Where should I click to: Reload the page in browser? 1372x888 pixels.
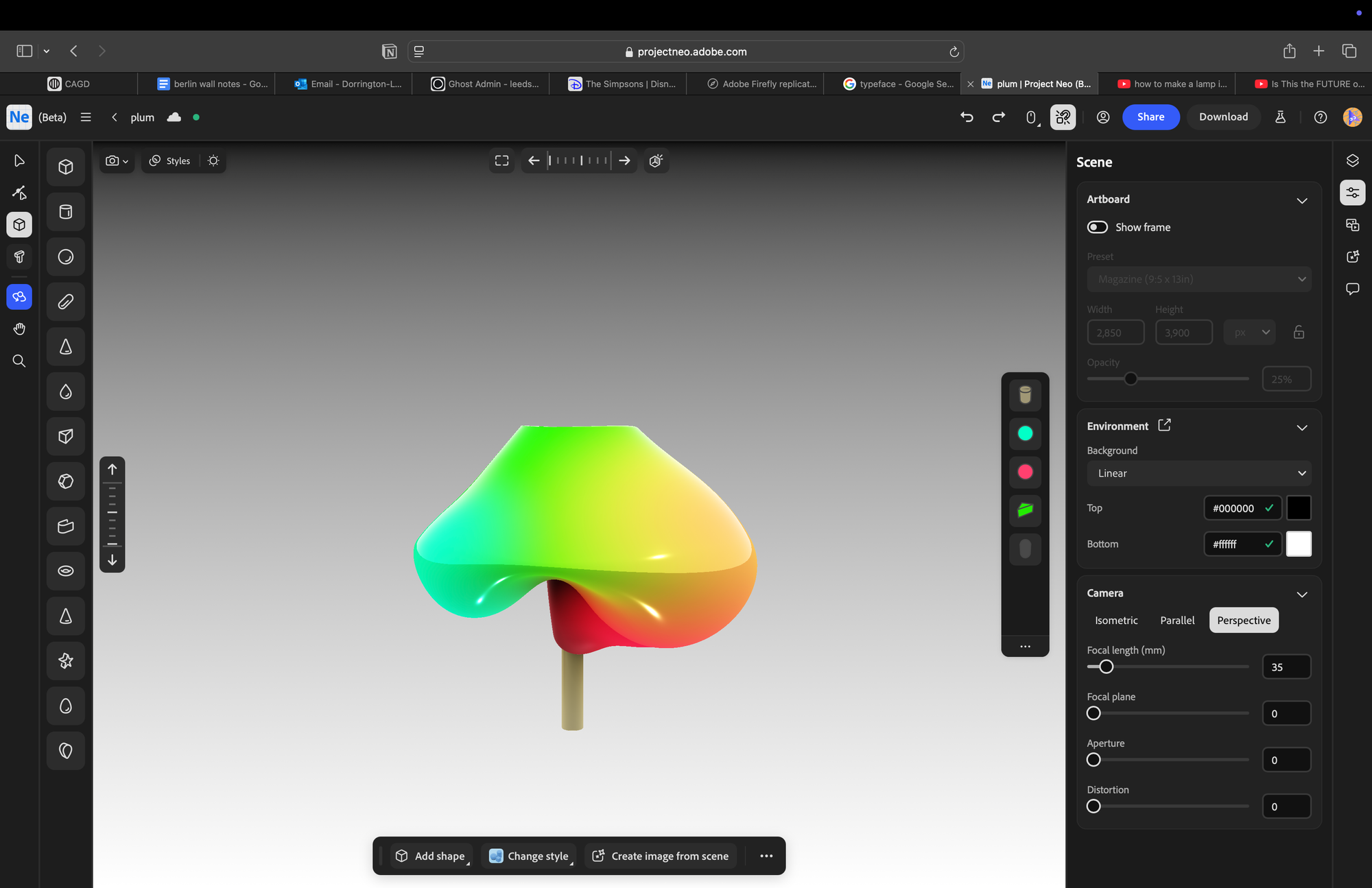point(954,51)
